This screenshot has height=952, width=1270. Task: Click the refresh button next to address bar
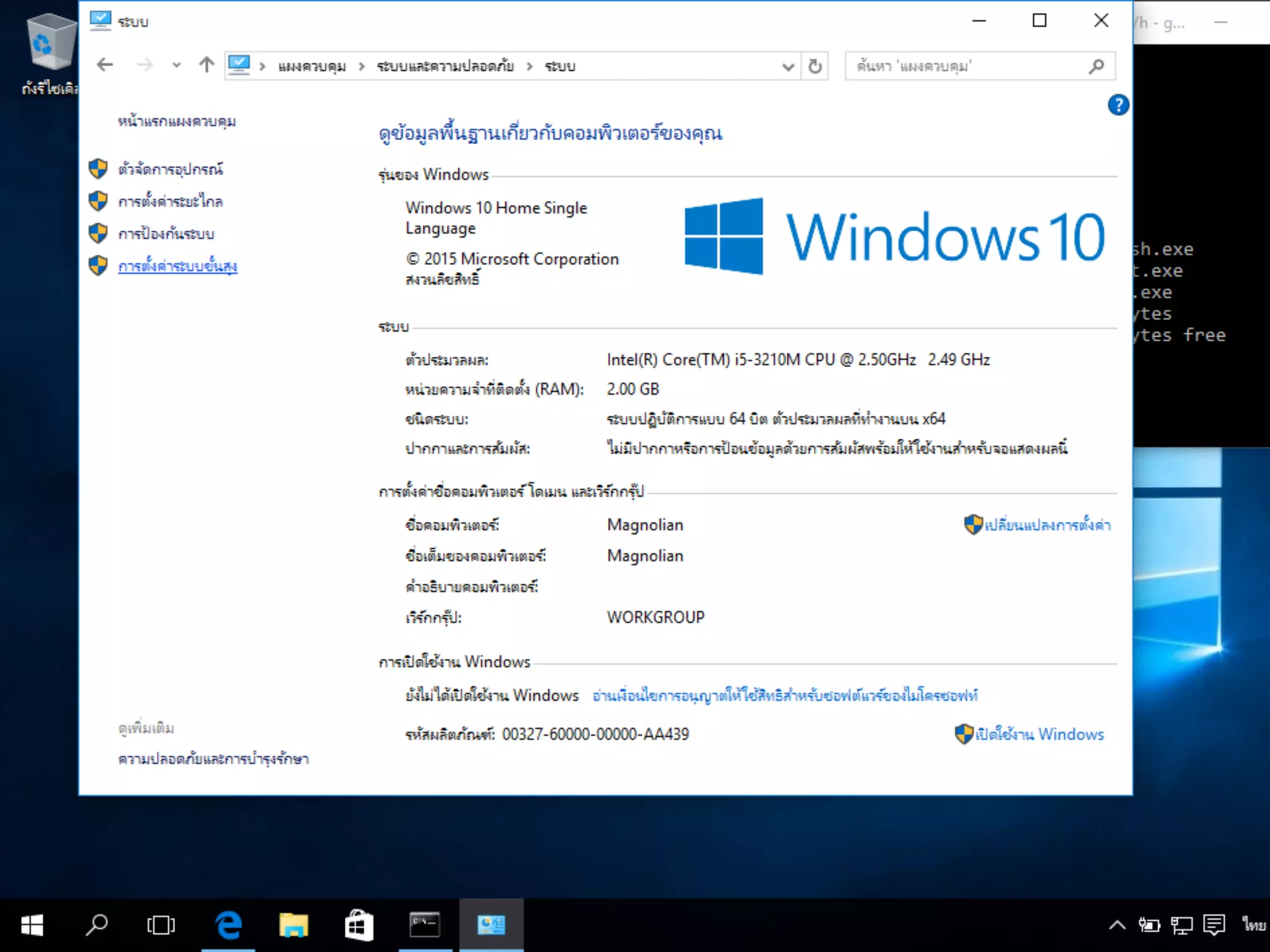[815, 66]
